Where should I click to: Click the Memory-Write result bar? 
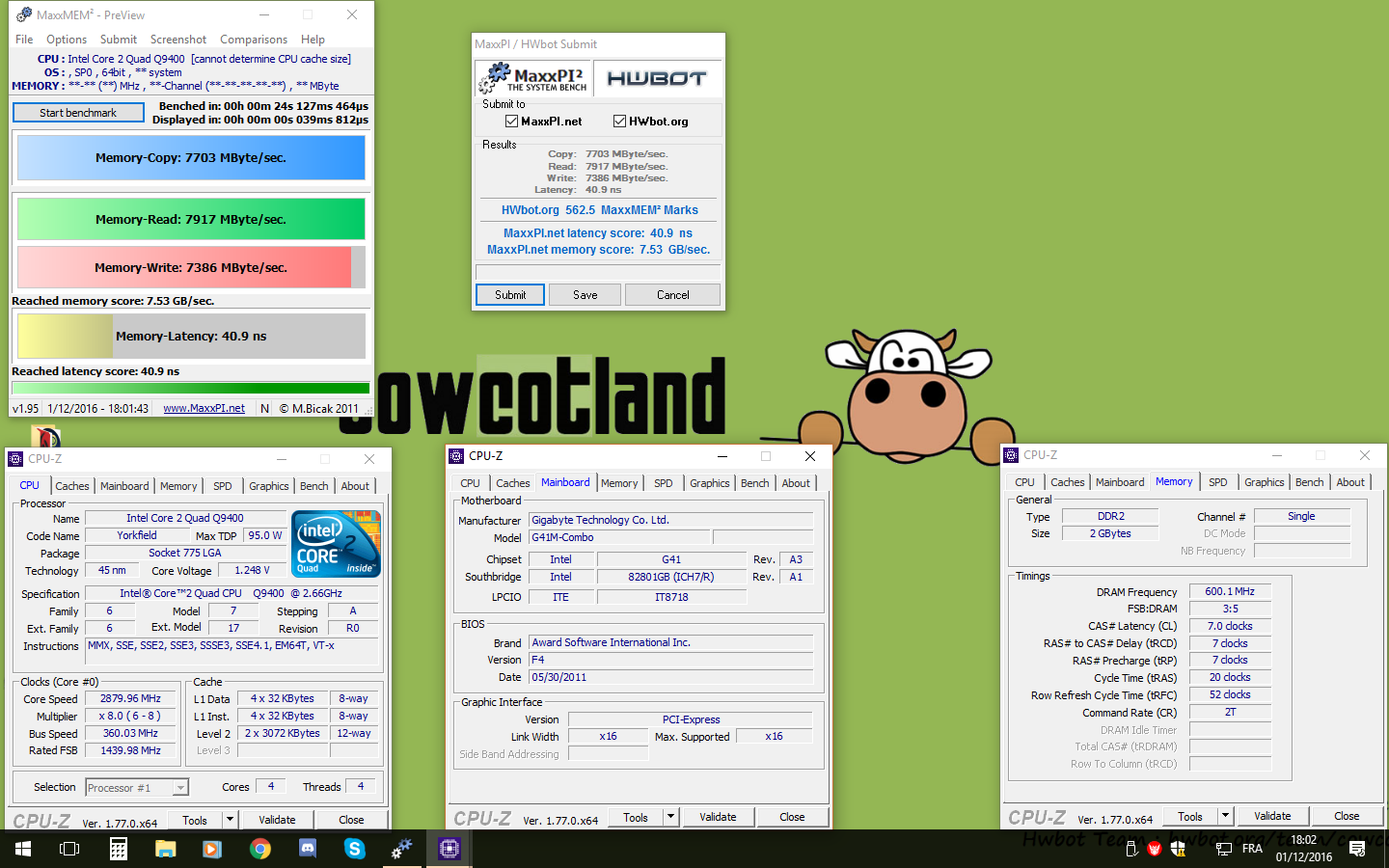pos(191,267)
